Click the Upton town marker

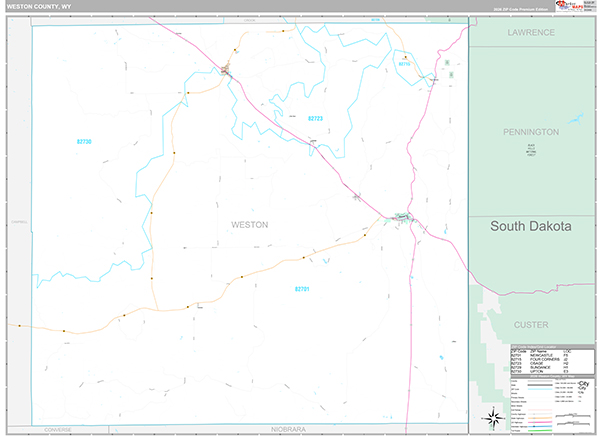coord(225,70)
